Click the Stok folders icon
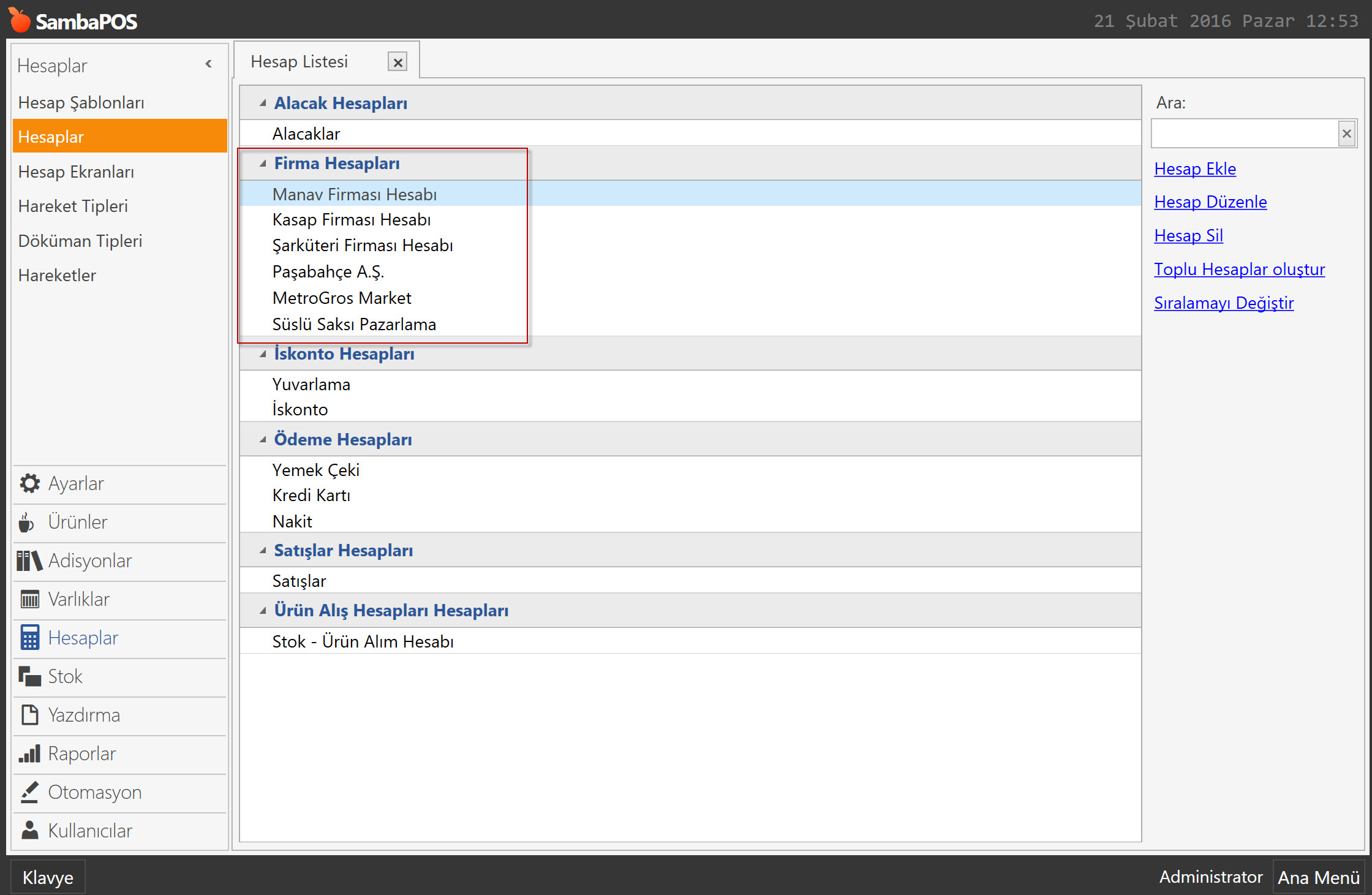This screenshot has width=1372, height=895. [x=29, y=677]
